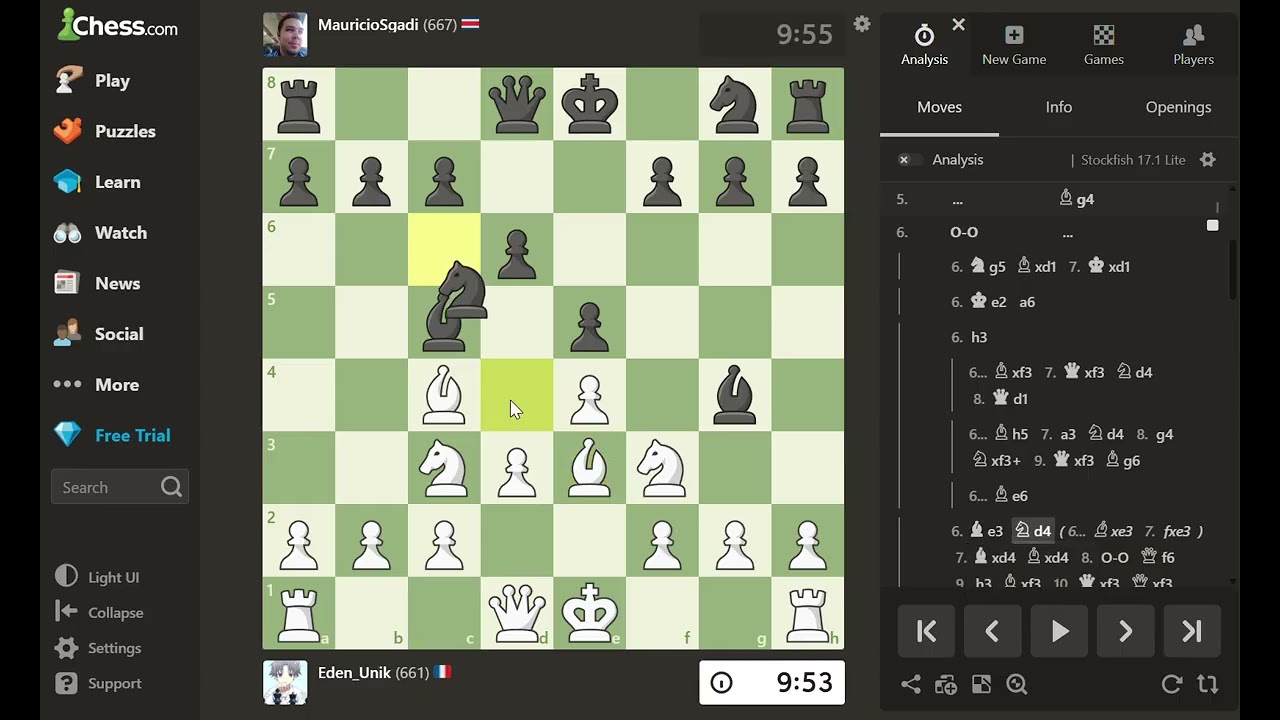Image resolution: width=1280 pixels, height=720 pixels.
Task: Open the Play menu item
Action: point(94,80)
